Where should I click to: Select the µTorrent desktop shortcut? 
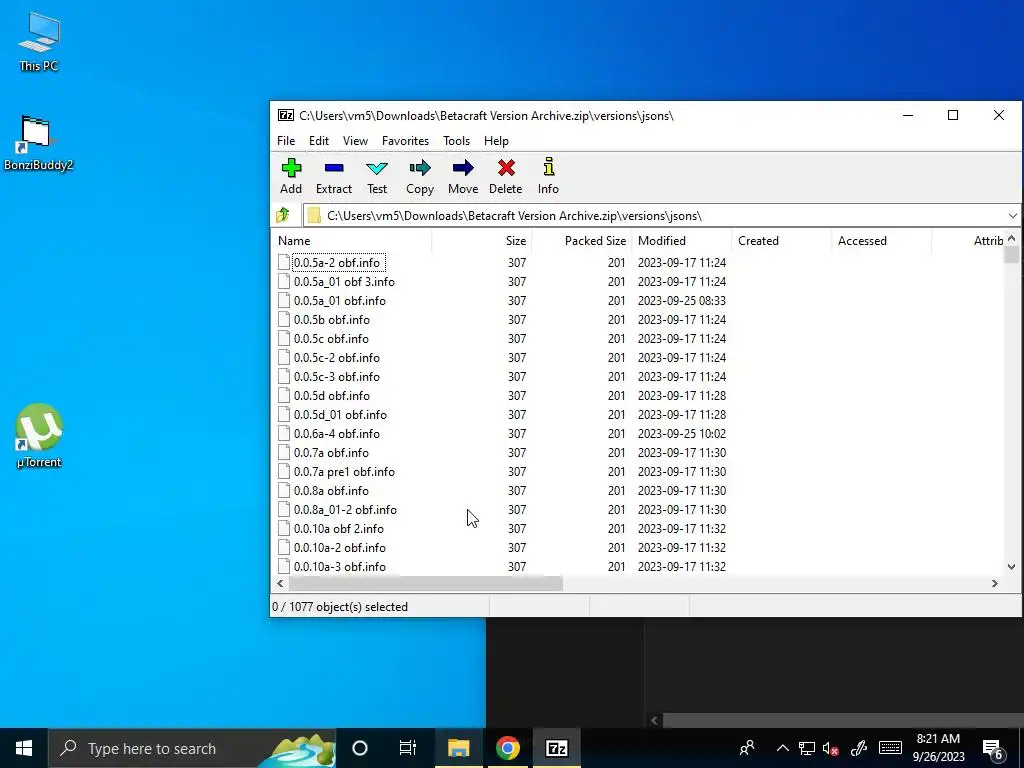coord(39,436)
